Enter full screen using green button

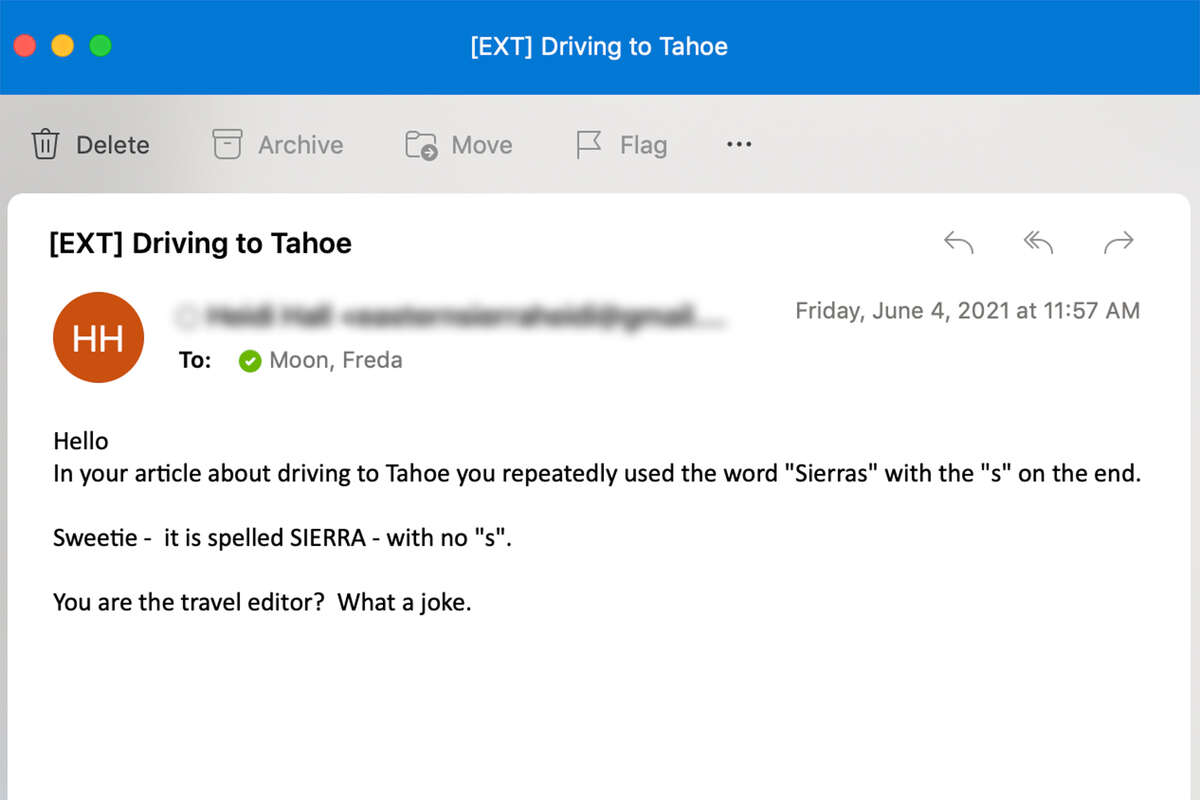pos(101,46)
